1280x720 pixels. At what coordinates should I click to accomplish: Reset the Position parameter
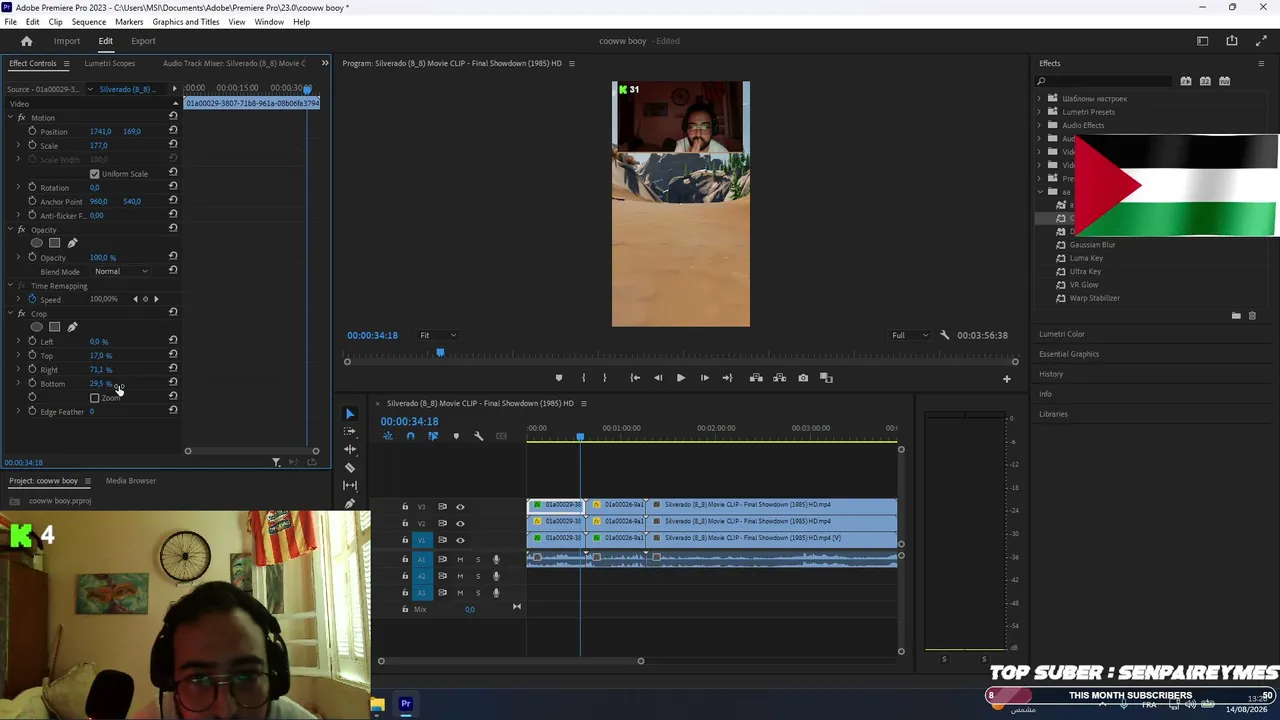[x=173, y=131]
